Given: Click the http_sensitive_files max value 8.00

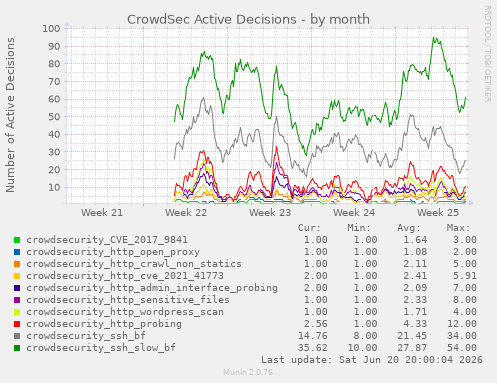Looking at the screenshot, I should [x=465, y=300].
